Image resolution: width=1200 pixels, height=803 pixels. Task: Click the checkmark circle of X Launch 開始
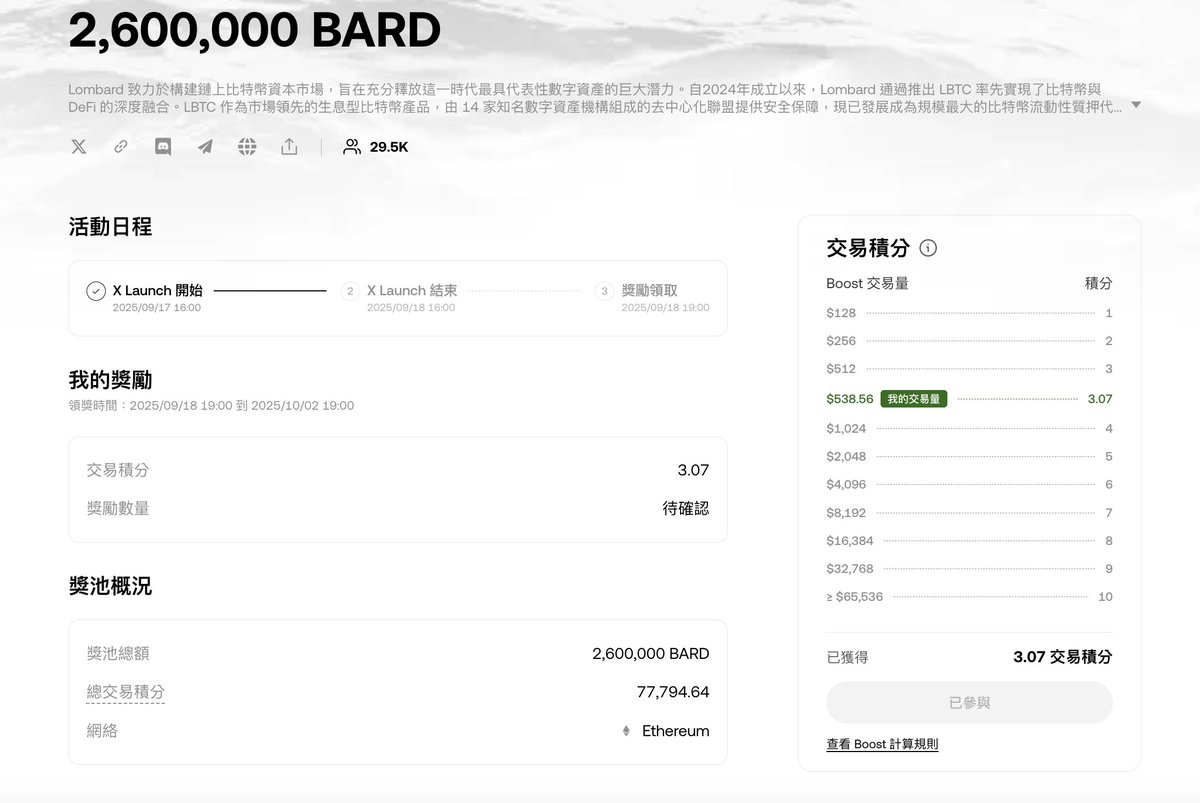pos(96,291)
